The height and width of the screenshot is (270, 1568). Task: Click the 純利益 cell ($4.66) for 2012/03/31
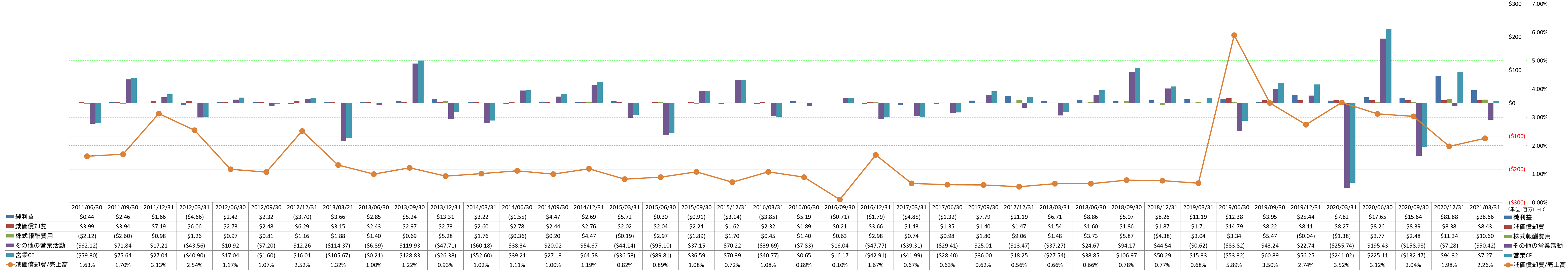pyautogui.click(x=195, y=217)
